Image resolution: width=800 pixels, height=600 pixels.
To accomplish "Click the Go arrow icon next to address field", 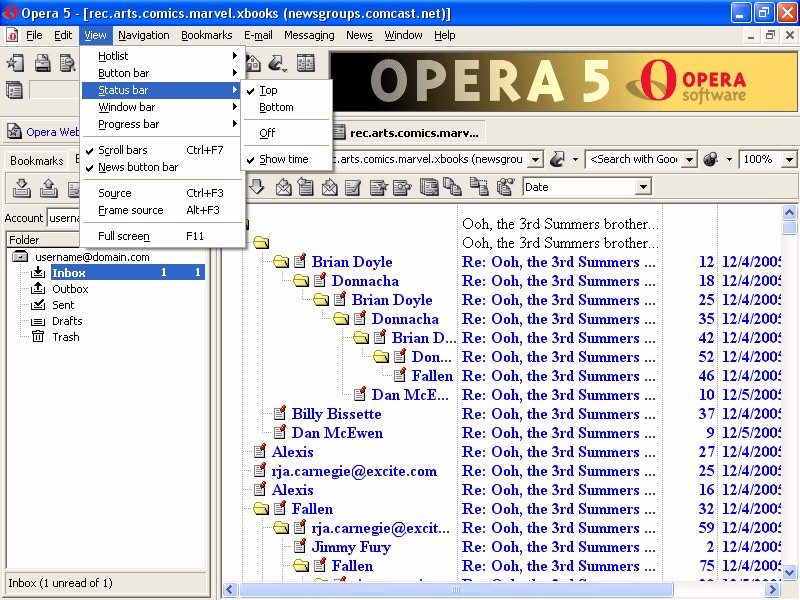I will coord(557,159).
